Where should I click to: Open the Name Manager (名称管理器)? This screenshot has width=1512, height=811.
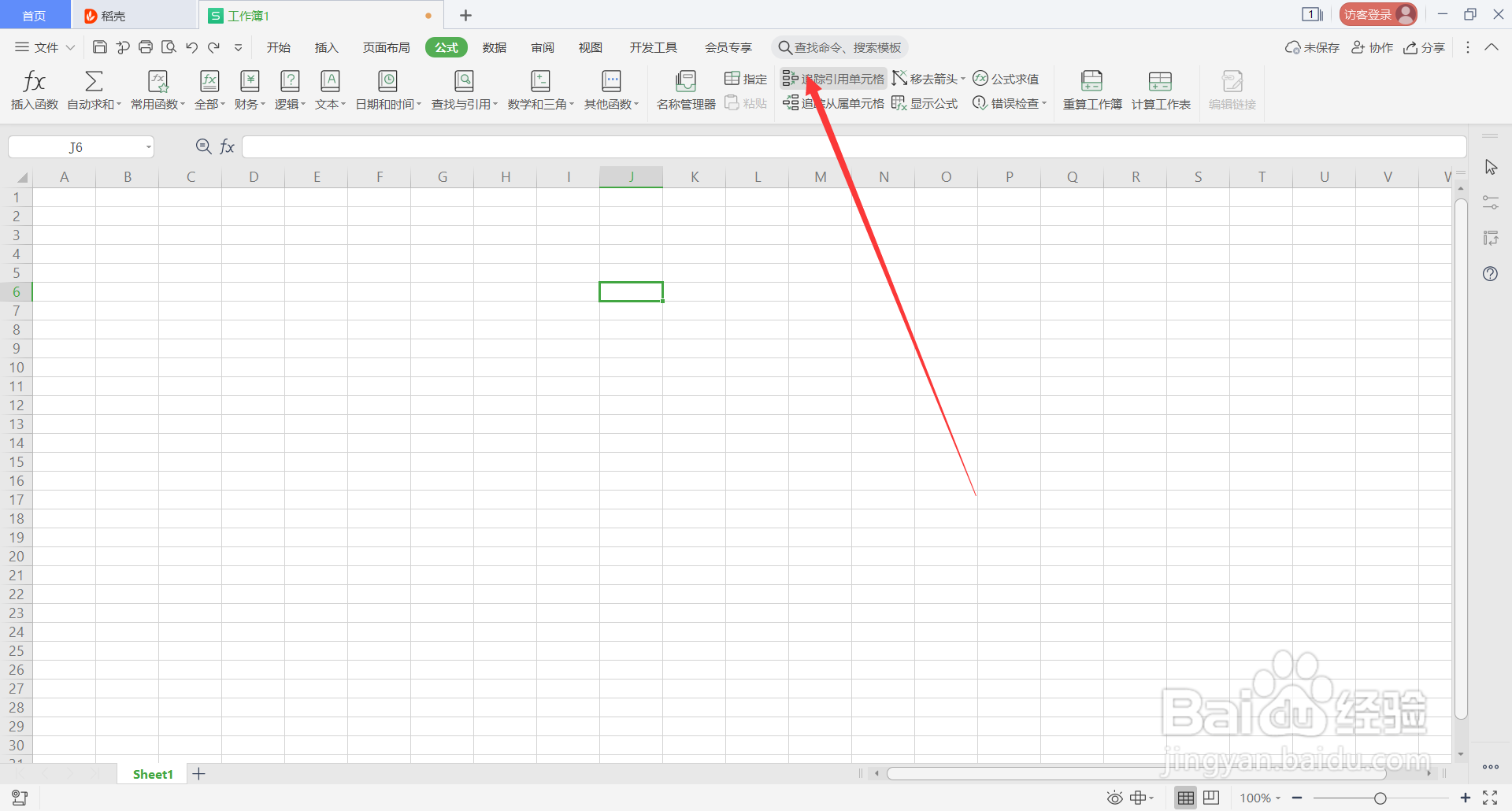(686, 89)
